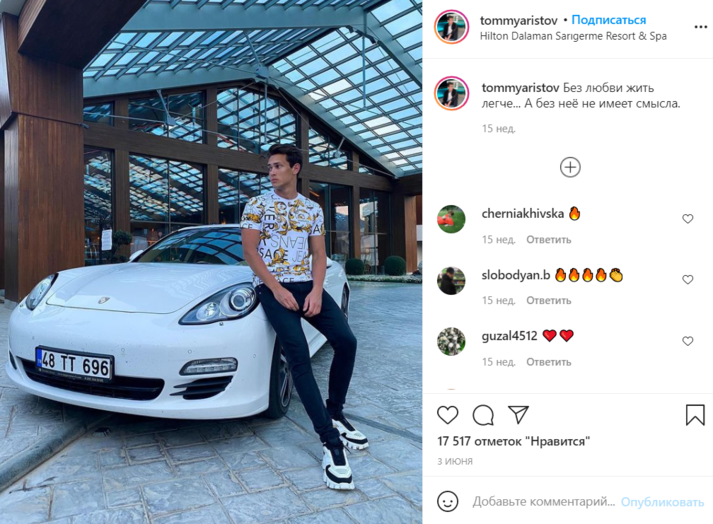The image size is (713, 524).
Task: Like the post with the heart icon
Action: tap(447, 415)
